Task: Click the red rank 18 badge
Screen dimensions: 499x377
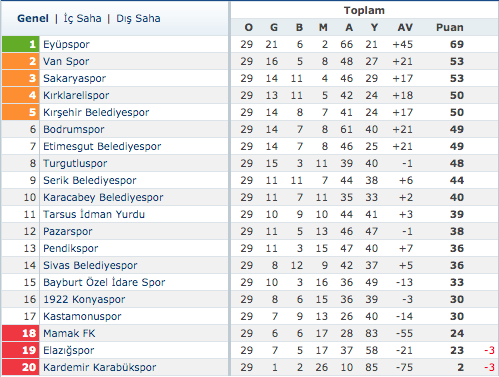Action: (21, 333)
